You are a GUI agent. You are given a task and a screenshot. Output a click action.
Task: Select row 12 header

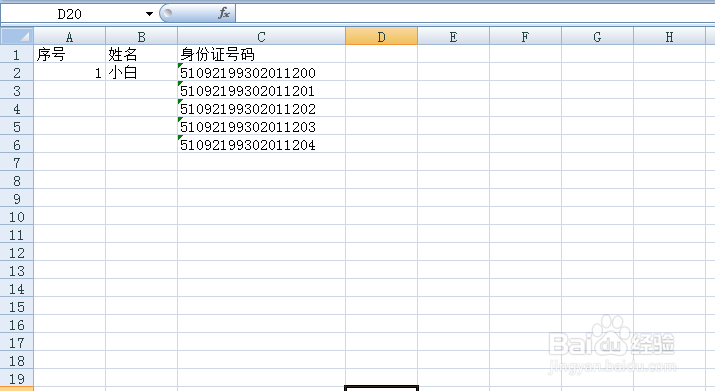17,253
